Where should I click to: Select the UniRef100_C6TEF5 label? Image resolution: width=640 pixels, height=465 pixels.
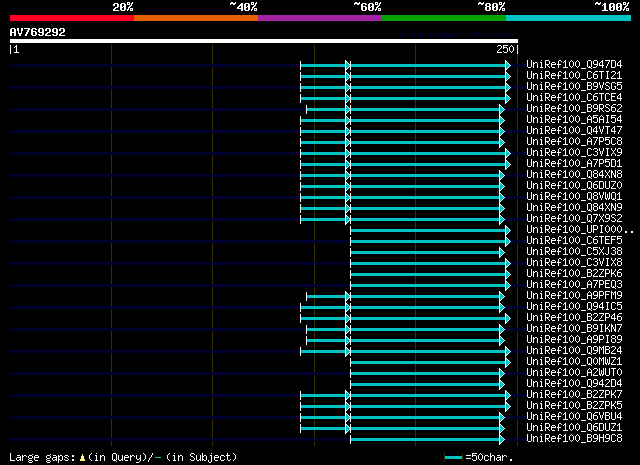click(x=574, y=241)
